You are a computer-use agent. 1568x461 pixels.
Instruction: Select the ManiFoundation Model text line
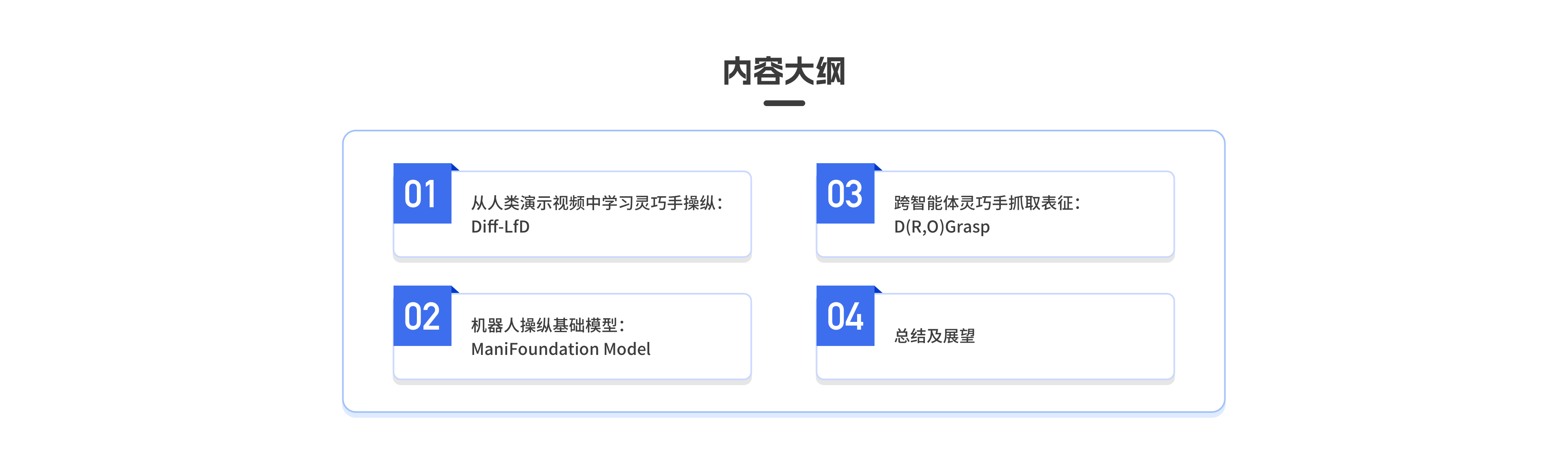point(561,348)
